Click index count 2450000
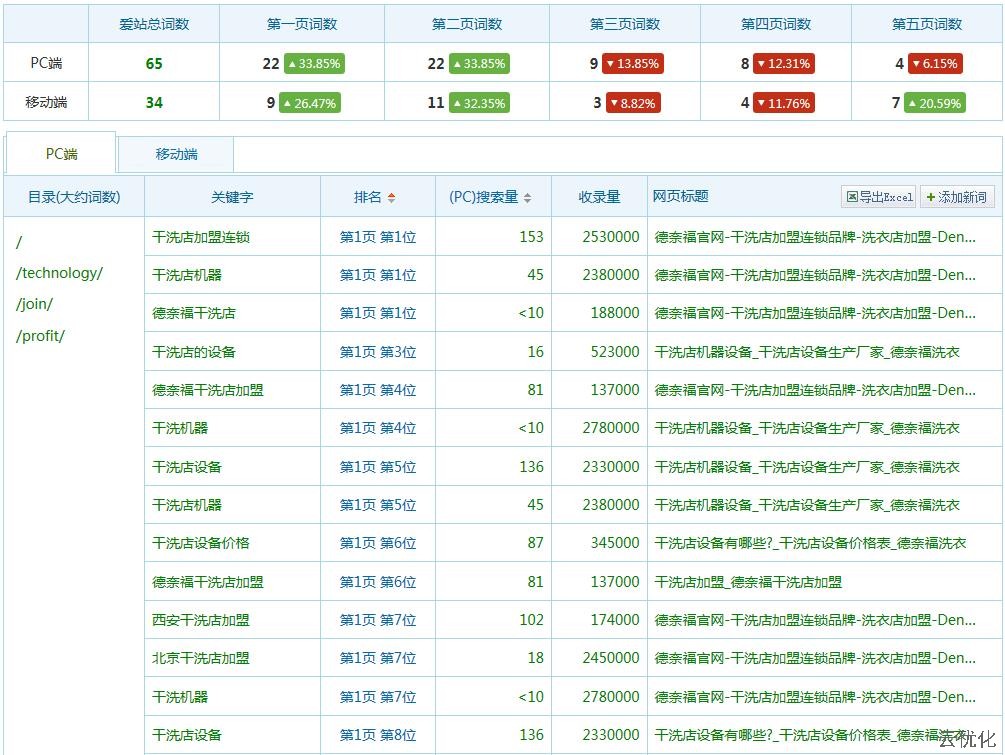This screenshot has width=1005, height=755. [611, 658]
